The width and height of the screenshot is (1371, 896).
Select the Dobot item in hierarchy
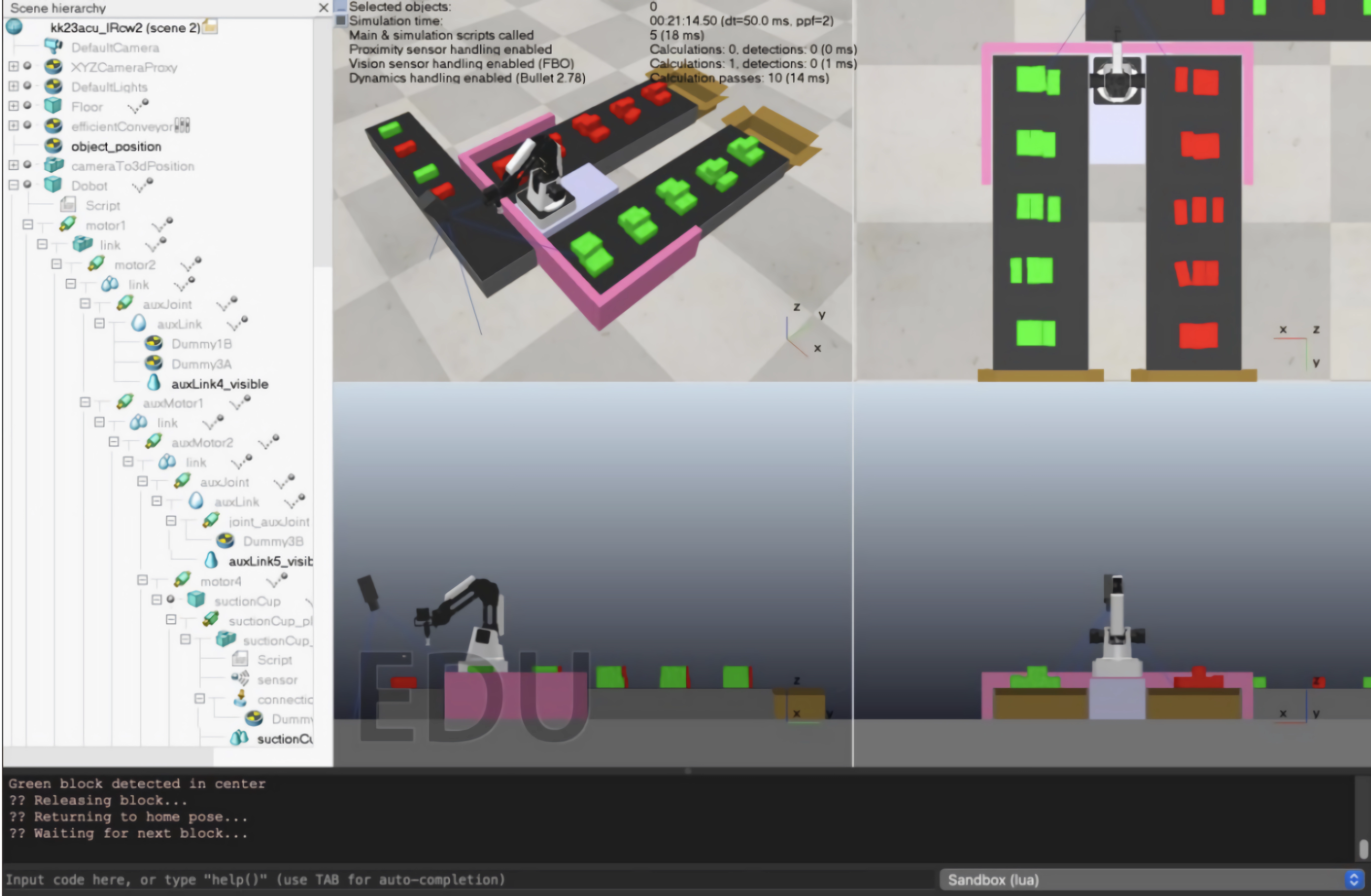[89, 185]
